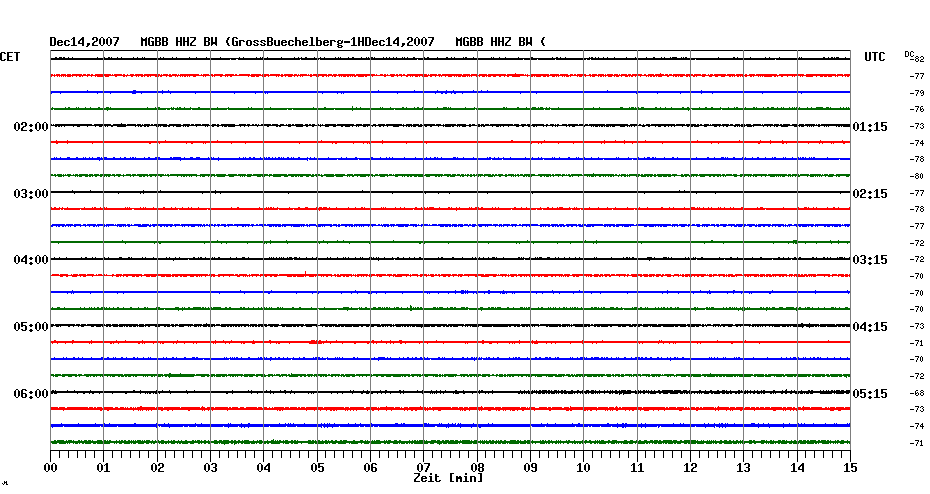Click the CET timezone label
Image resolution: width=930 pixels, height=494 pixels.
tap(10, 57)
